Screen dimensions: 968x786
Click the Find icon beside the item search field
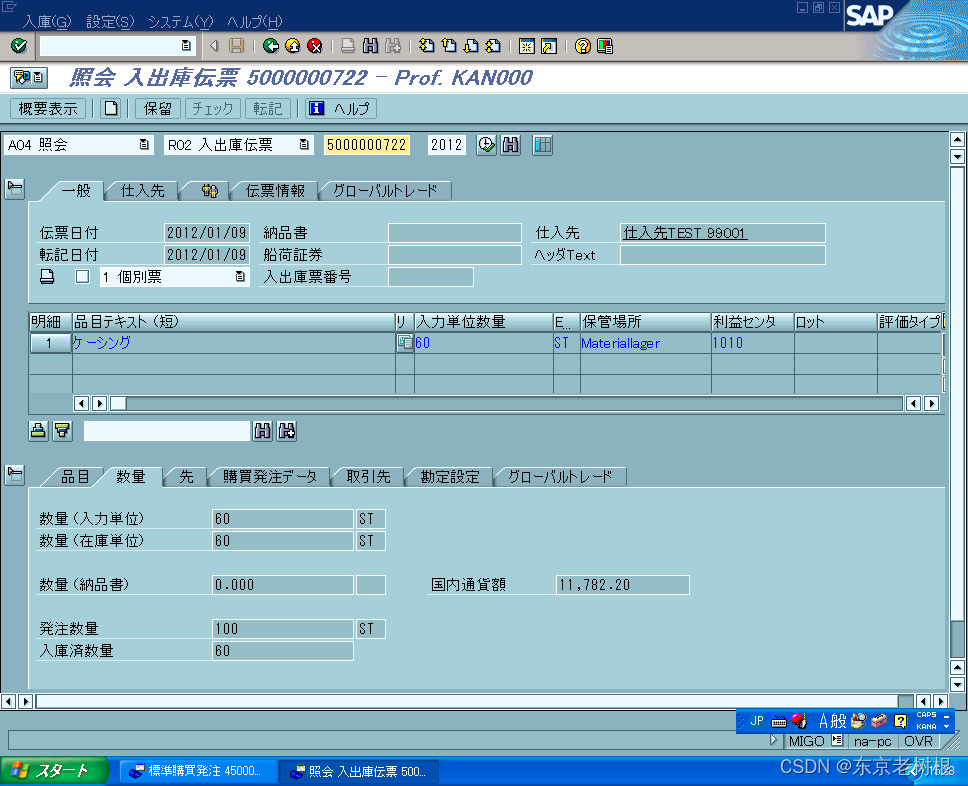262,430
